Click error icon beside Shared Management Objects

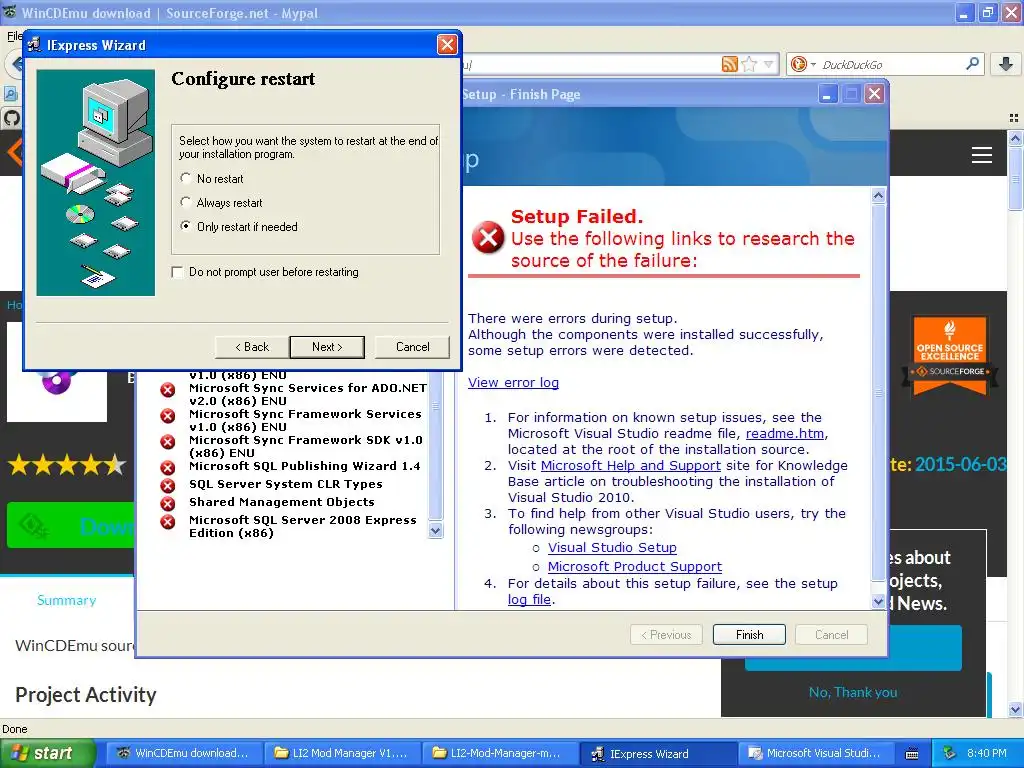(x=168, y=504)
